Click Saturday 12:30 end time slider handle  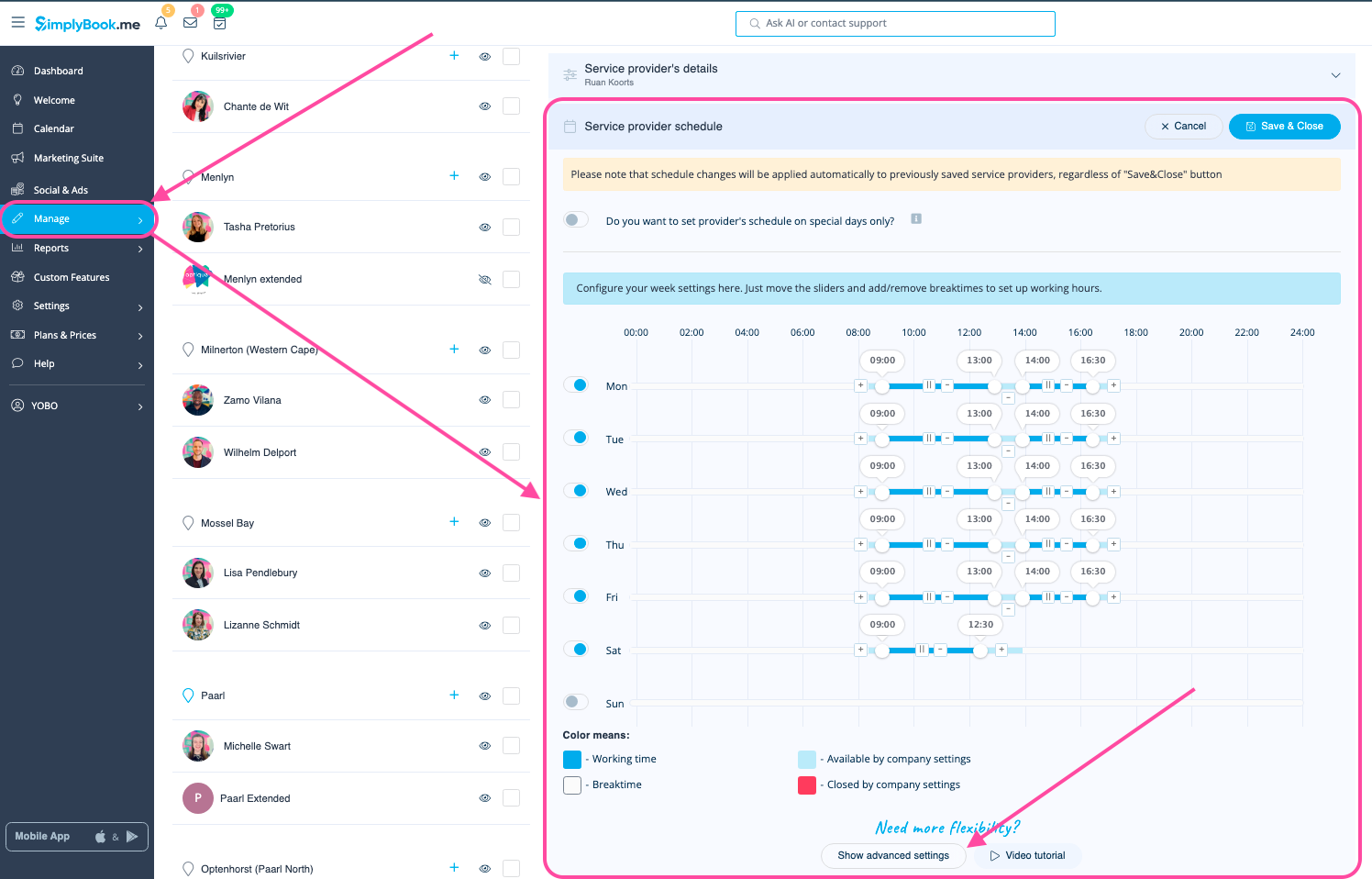coord(980,651)
